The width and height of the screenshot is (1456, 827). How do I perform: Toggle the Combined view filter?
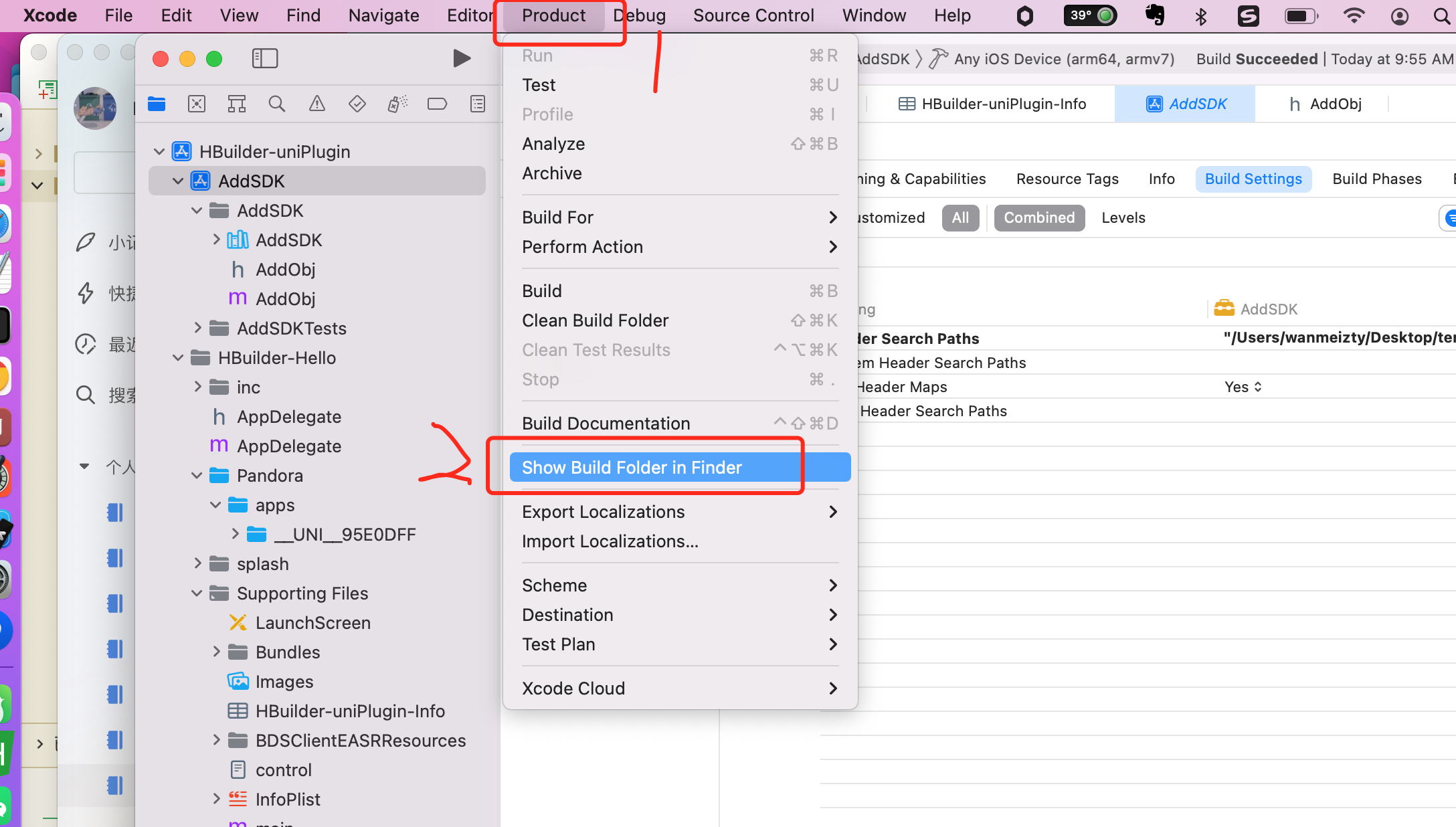[x=1039, y=217]
